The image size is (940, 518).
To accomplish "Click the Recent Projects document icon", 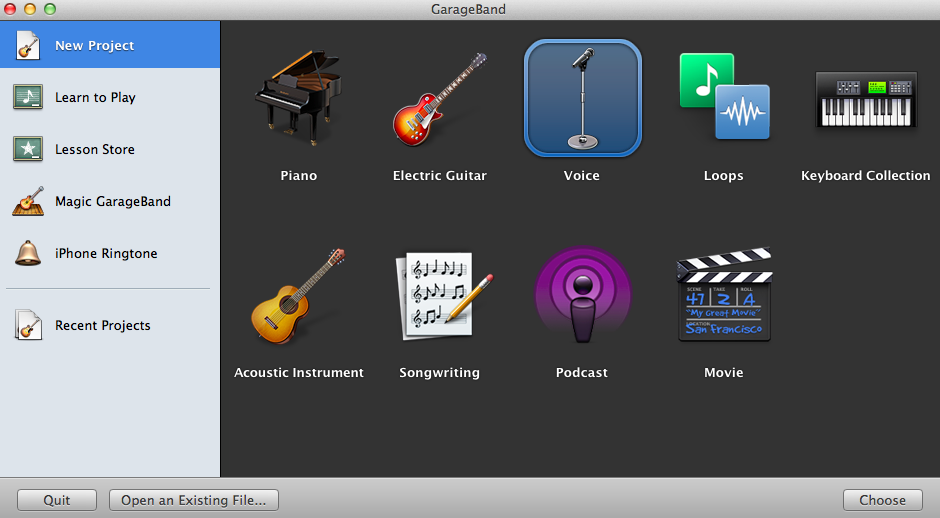I will coord(28,325).
